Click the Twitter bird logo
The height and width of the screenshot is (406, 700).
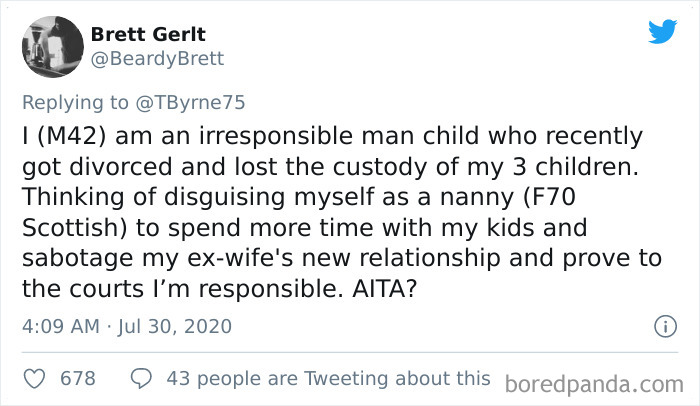661,31
